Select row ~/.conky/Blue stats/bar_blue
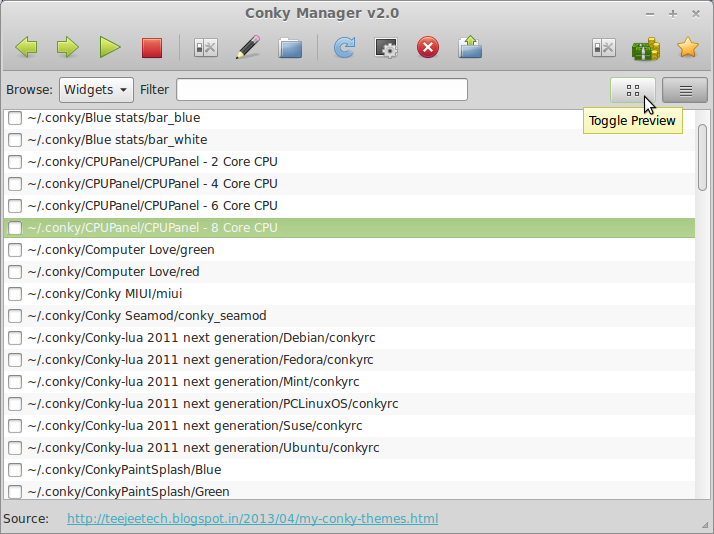 click(x=349, y=118)
